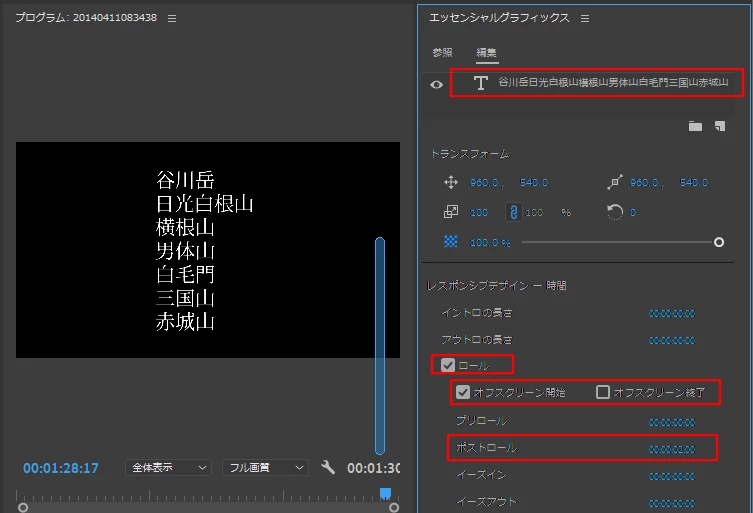
Task: Edit the anchor point X value 960.0
Action: (644, 183)
